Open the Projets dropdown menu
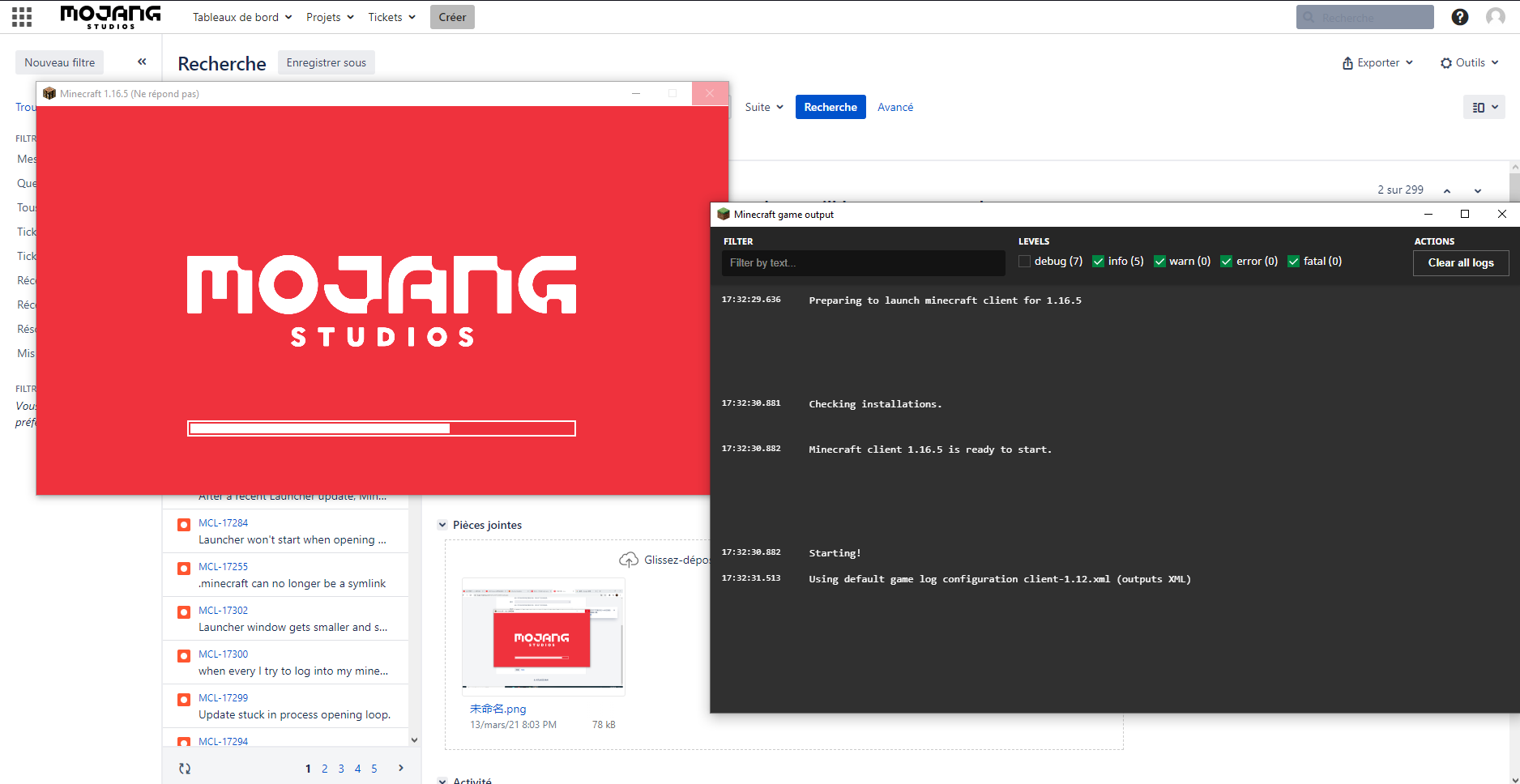The image size is (1520, 784). pyautogui.click(x=330, y=17)
